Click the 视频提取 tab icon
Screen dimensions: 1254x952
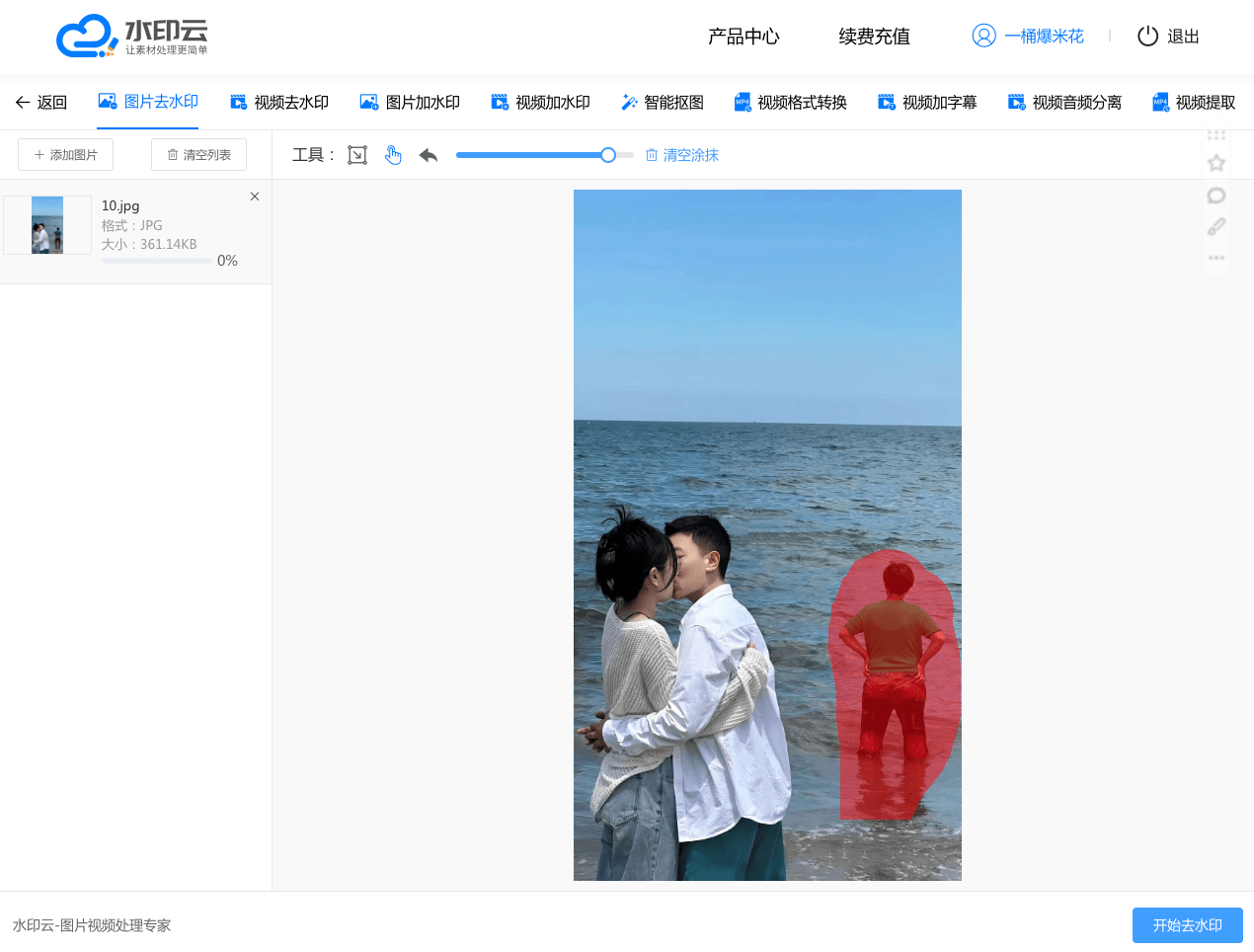[x=1161, y=103]
